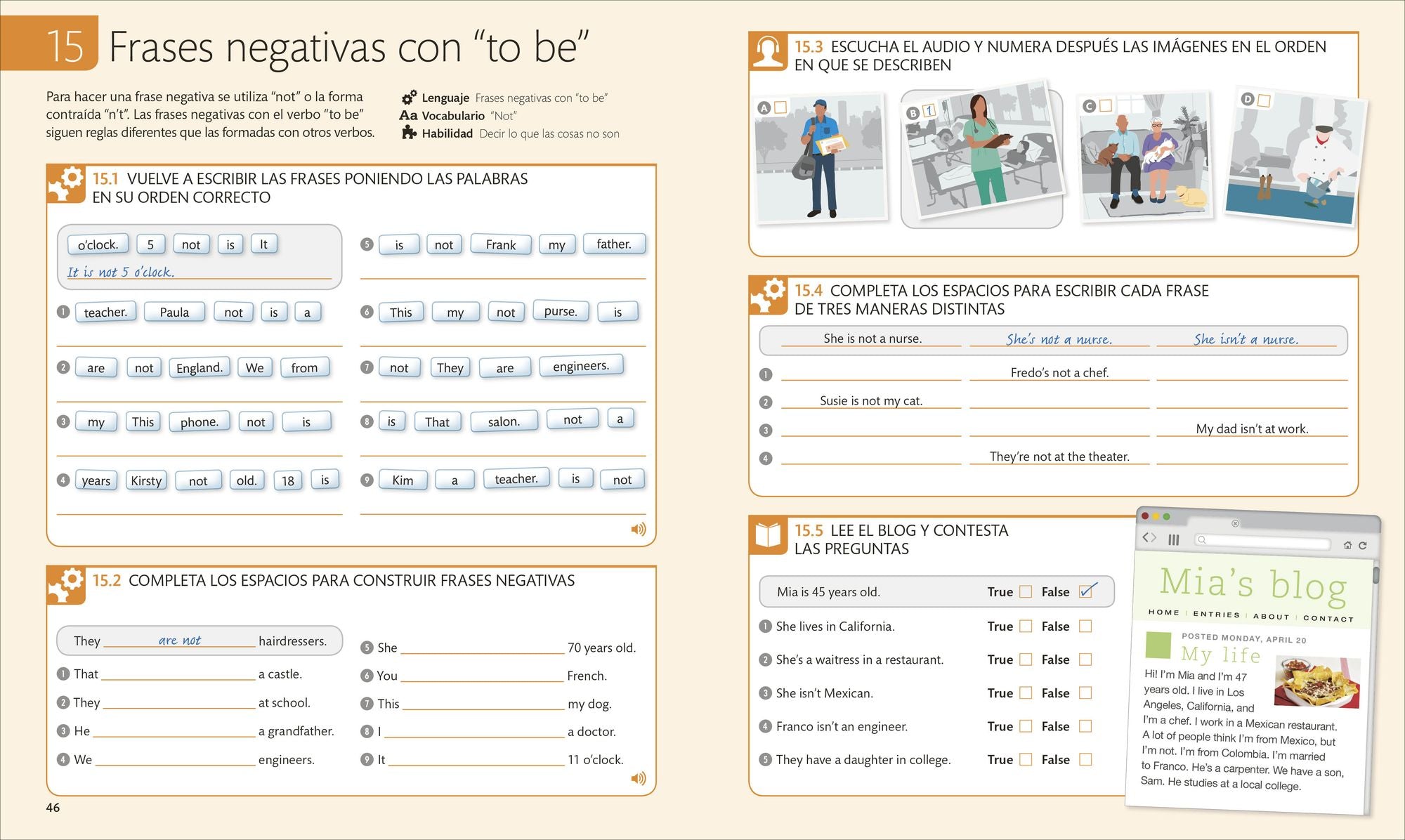
Task: Click the blank between 'She' and '70 years old'
Action: pos(482,648)
